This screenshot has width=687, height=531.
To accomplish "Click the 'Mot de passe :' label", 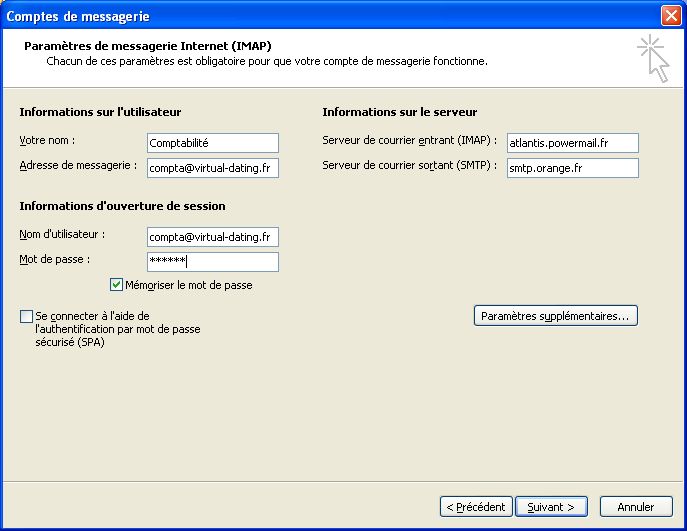I will [54, 259].
